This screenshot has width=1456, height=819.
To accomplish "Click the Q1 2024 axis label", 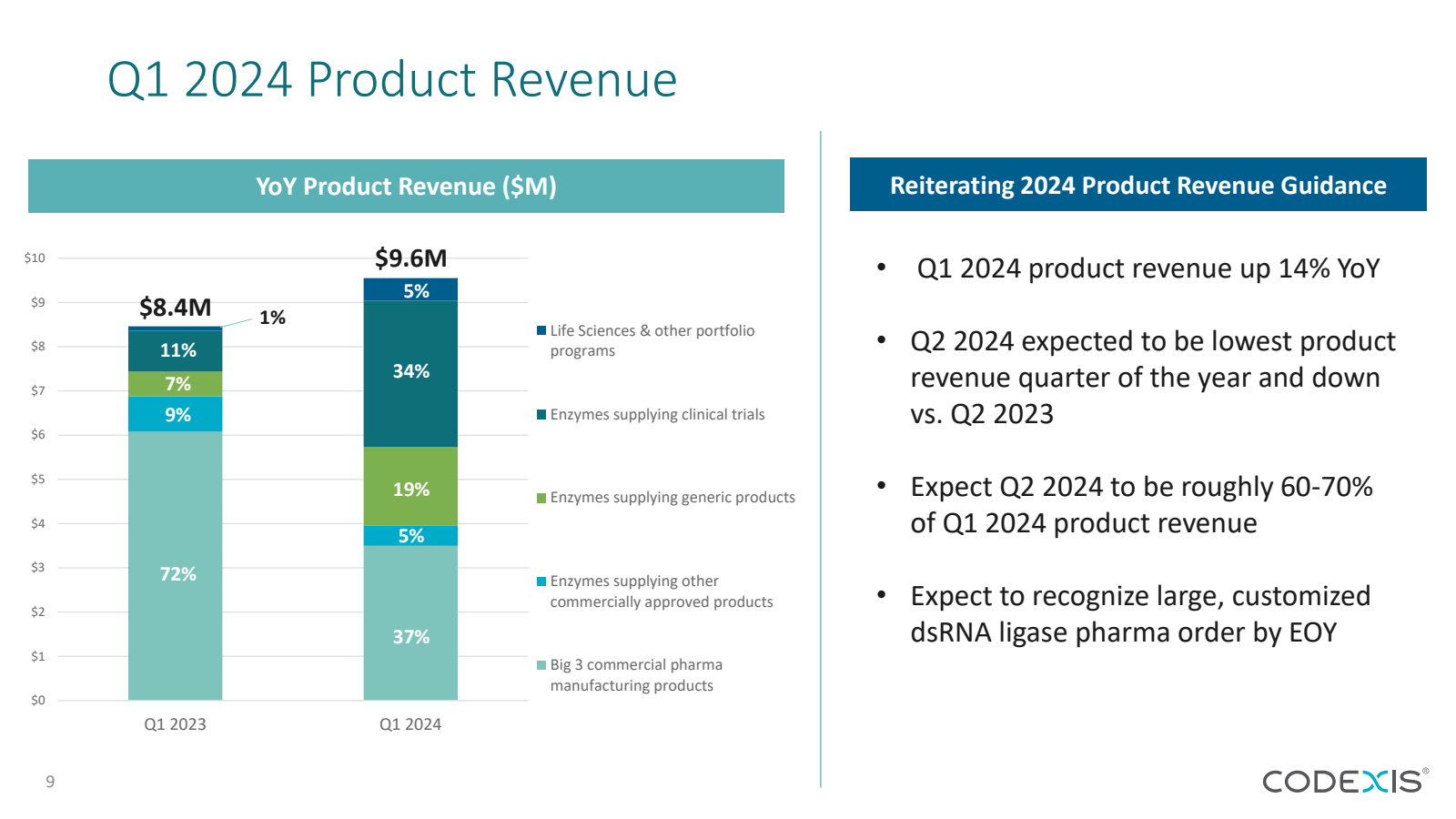I will pyautogui.click(x=410, y=724).
